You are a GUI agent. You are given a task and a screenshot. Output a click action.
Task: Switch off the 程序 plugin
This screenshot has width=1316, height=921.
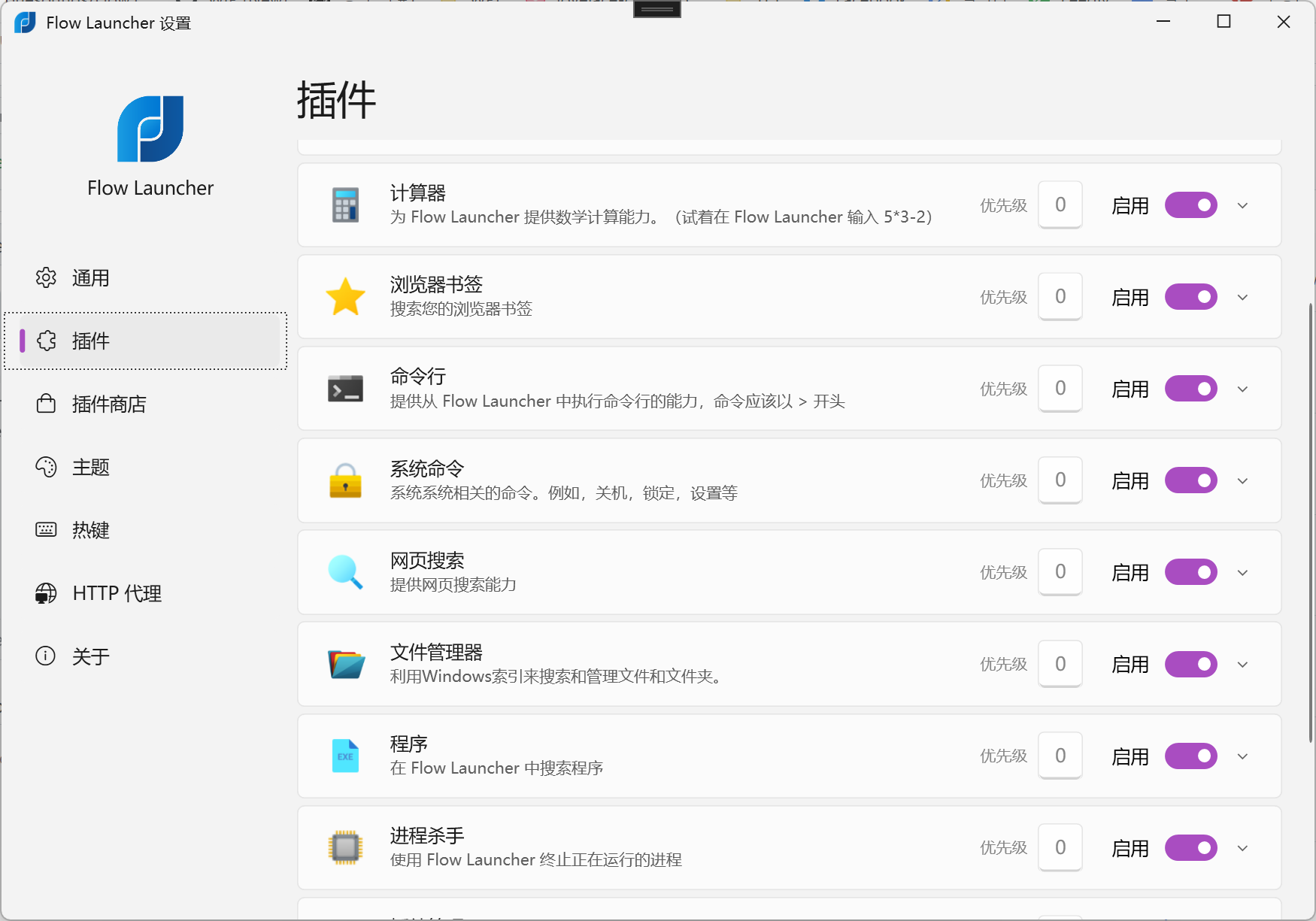1191,756
